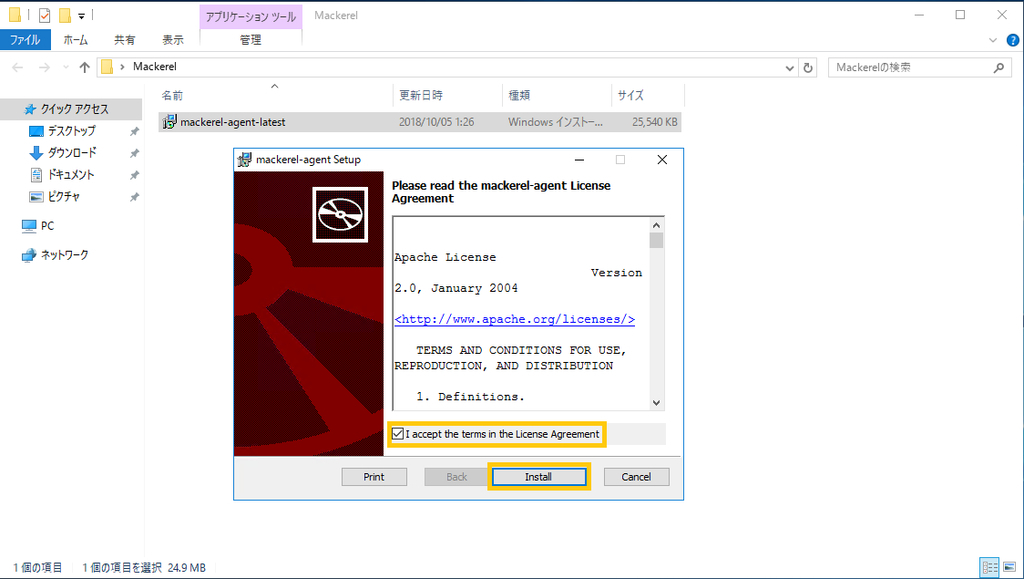Open ダウンロード in navigation pane
The image size is (1024, 579).
[x=72, y=153]
